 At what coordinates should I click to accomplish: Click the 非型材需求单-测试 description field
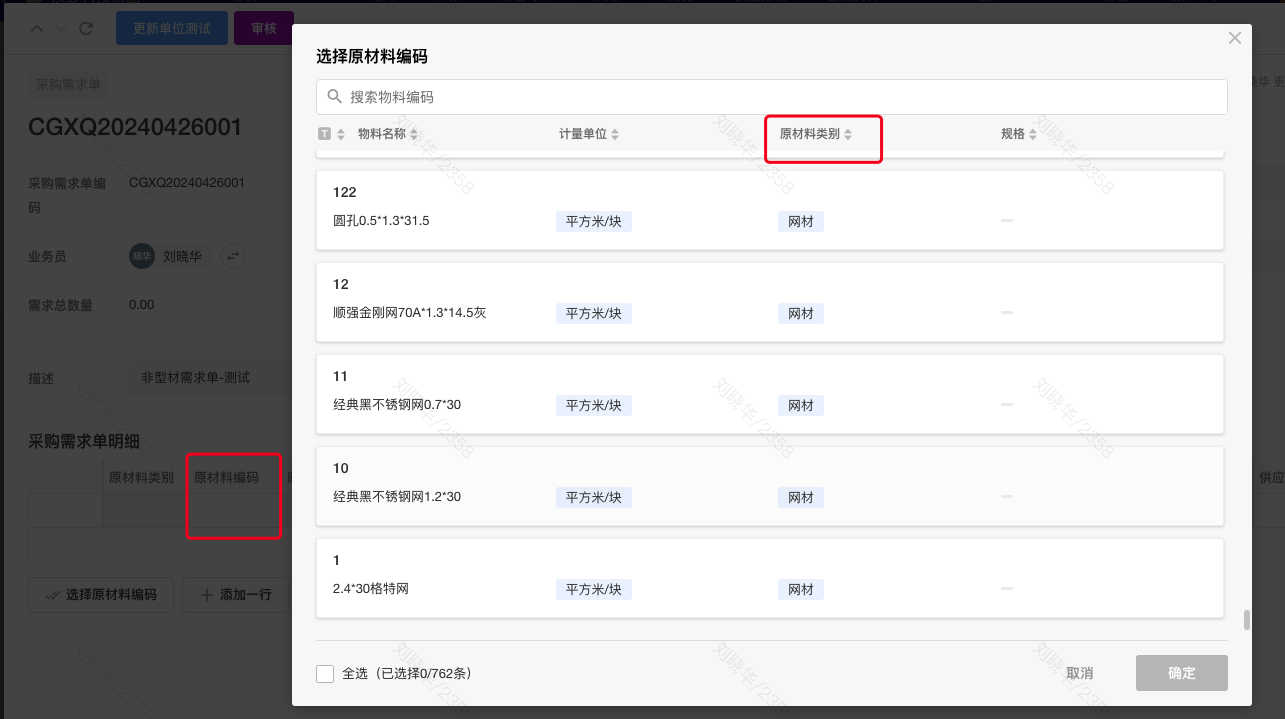pos(209,378)
